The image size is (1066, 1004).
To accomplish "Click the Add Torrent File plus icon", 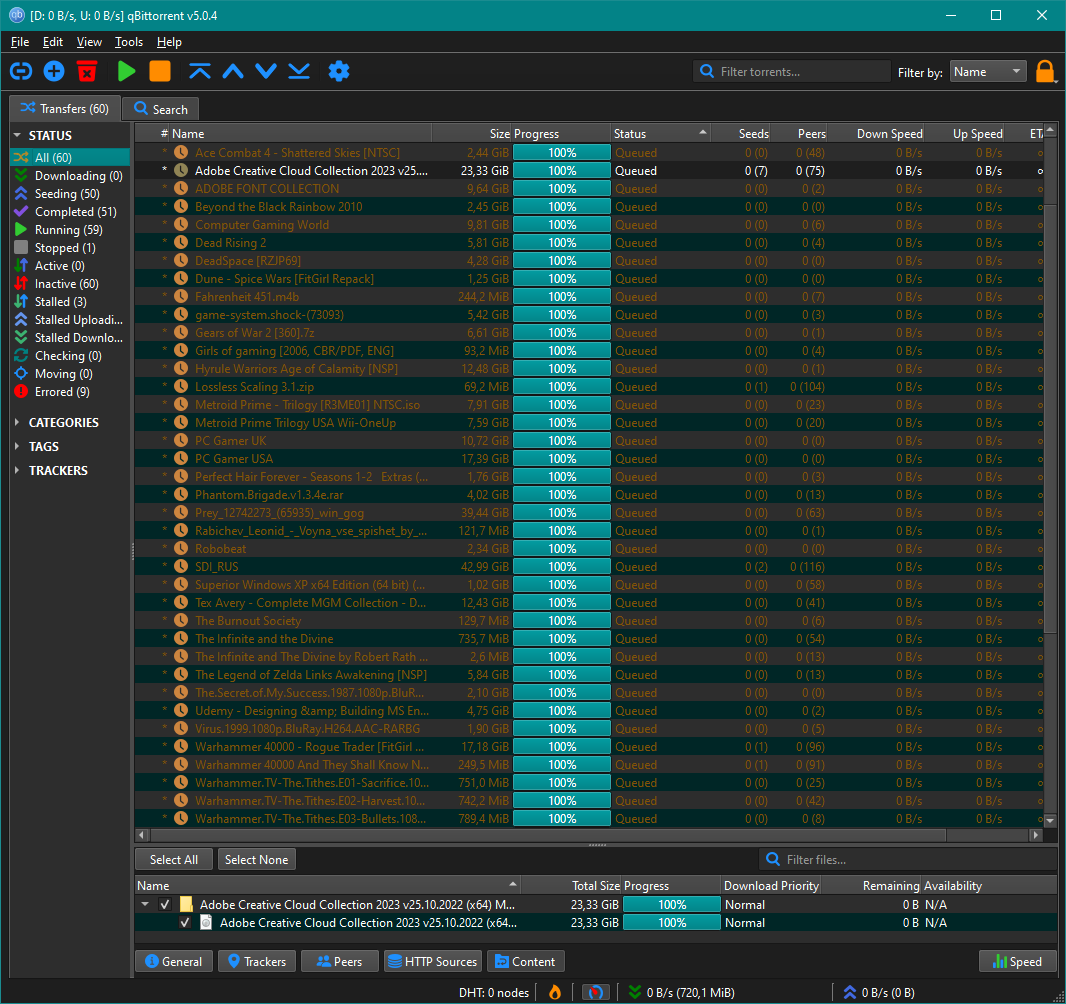I will pyautogui.click(x=54, y=71).
